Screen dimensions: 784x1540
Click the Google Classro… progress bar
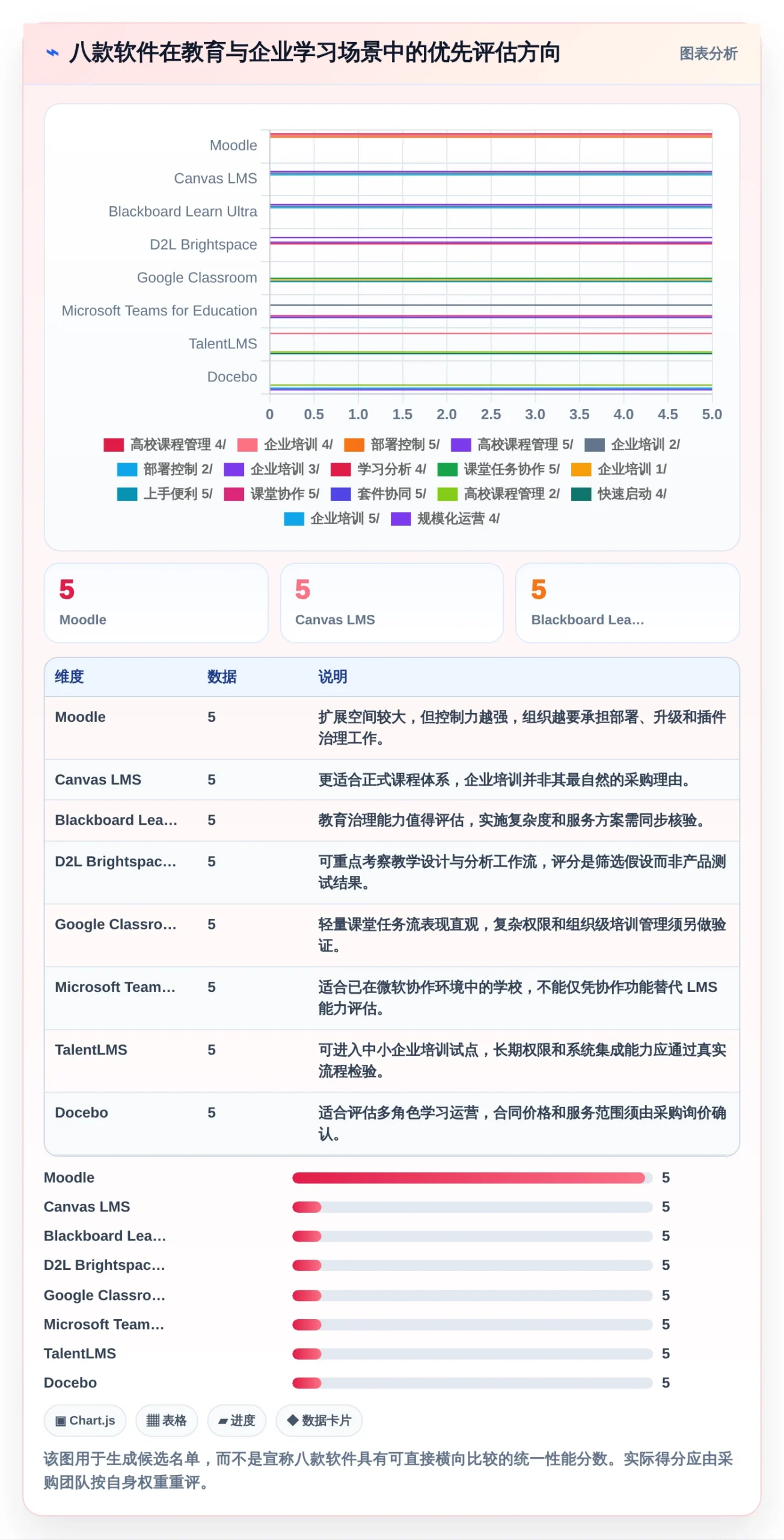[473, 1295]
